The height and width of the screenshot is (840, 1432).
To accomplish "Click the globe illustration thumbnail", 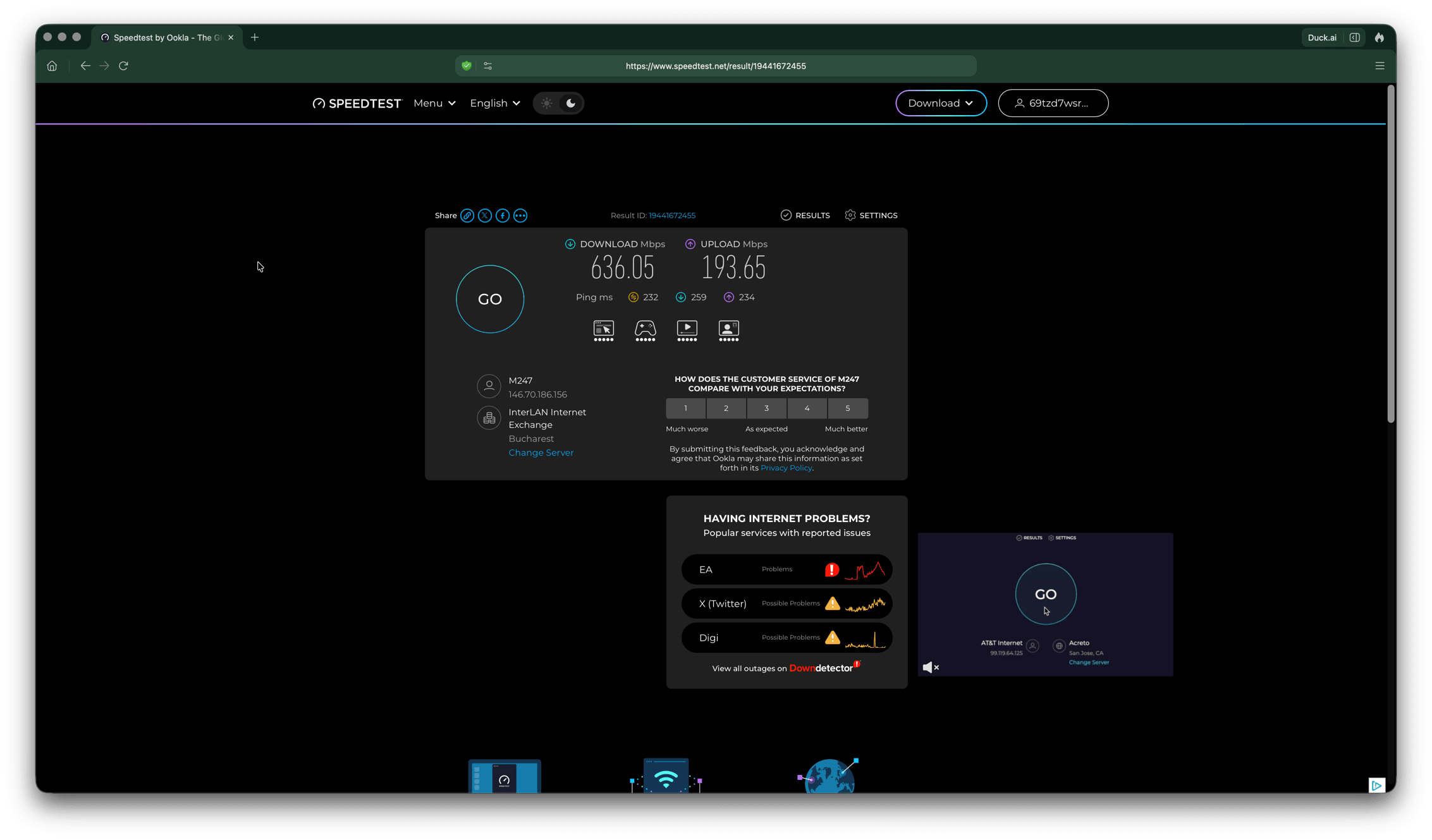I will pos(829,776).
